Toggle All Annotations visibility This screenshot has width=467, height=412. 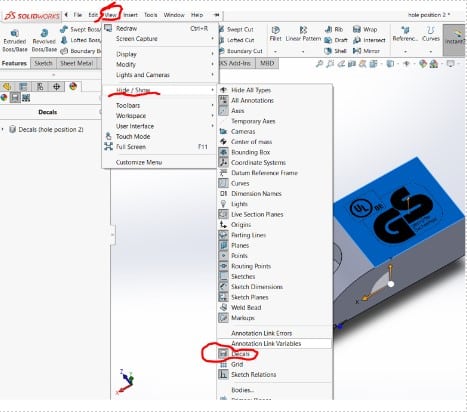click(275, 100)
